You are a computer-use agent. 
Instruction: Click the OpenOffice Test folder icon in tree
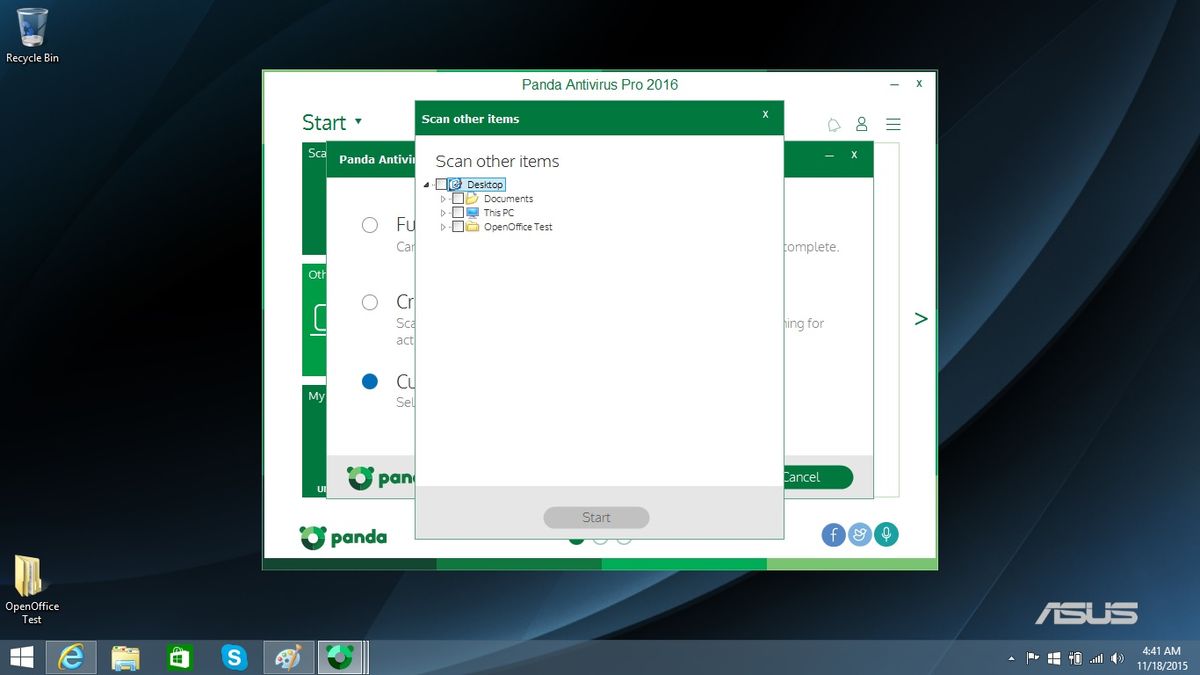[x=472, y=227]
